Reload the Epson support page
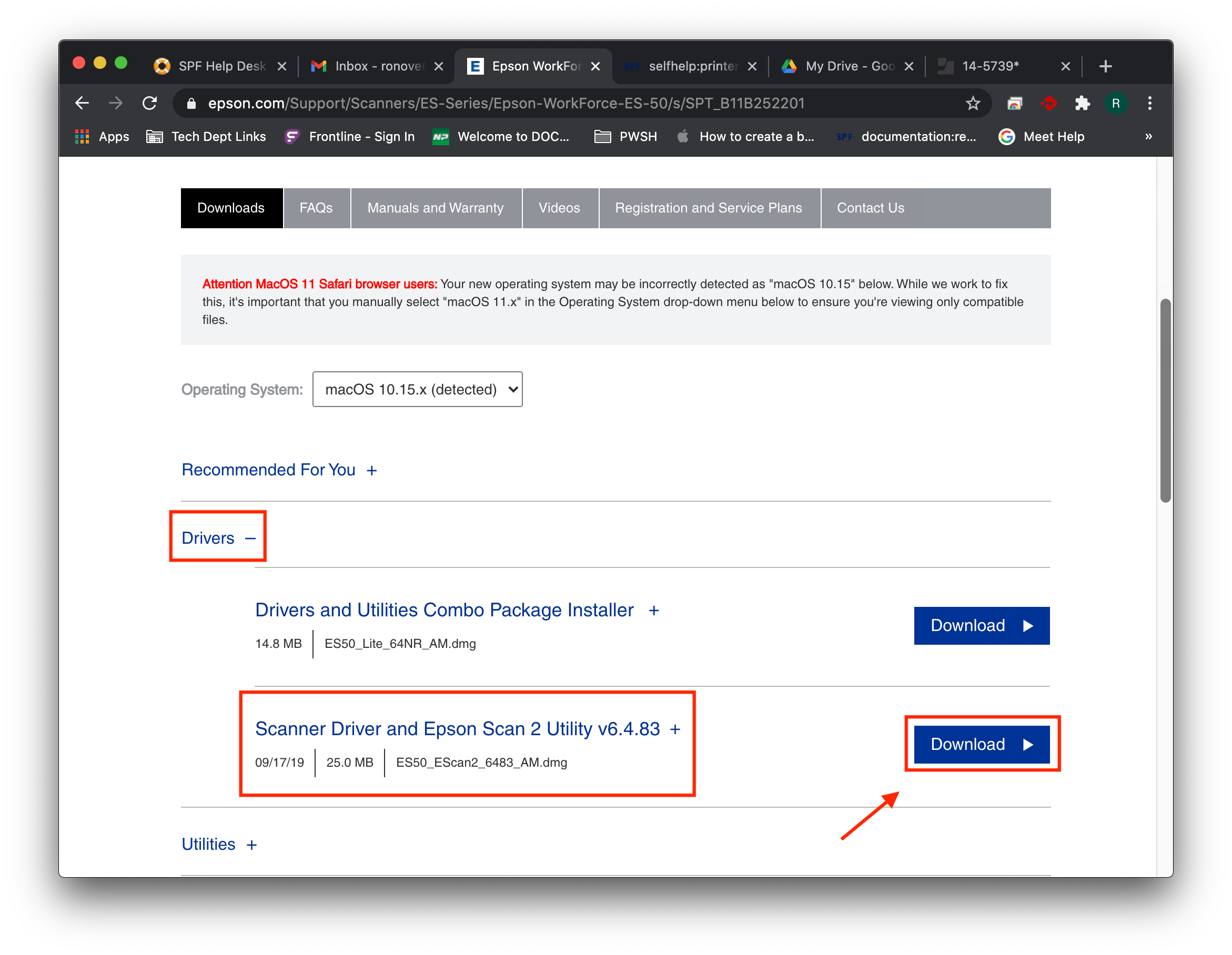This screenshot has width=1232, height=955. 149,103
